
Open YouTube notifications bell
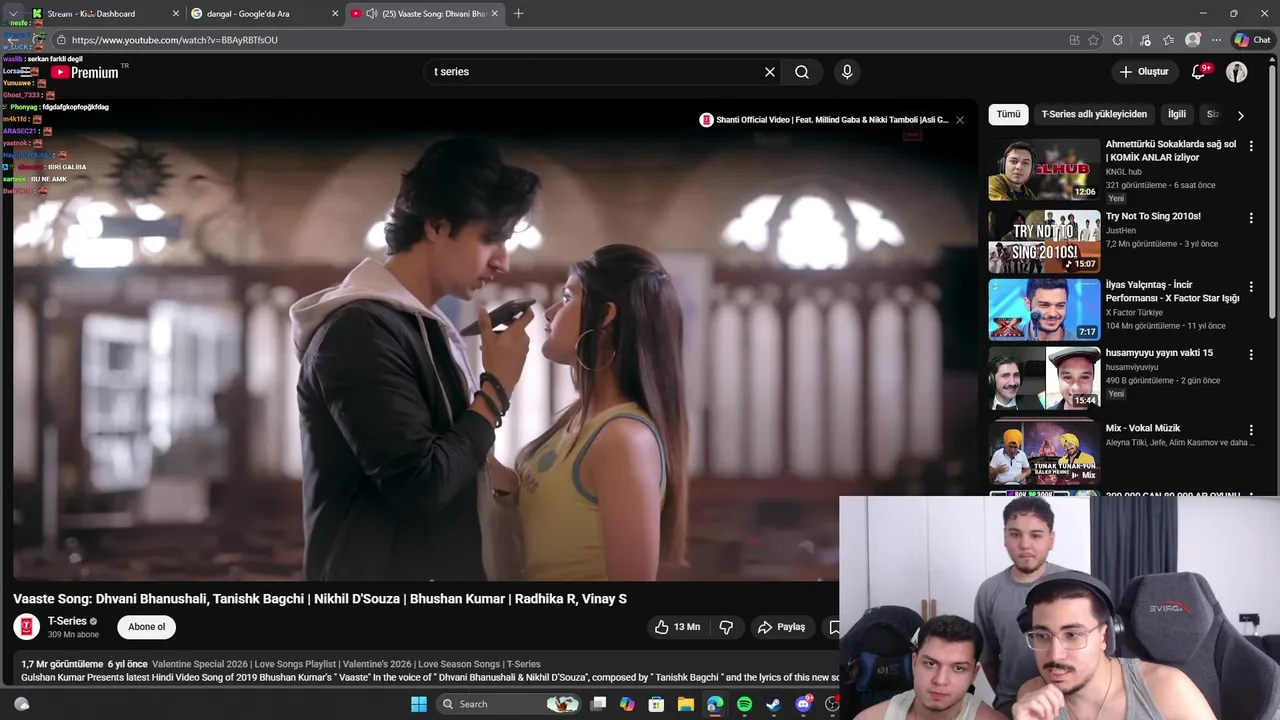click(x=1198, y=72)
